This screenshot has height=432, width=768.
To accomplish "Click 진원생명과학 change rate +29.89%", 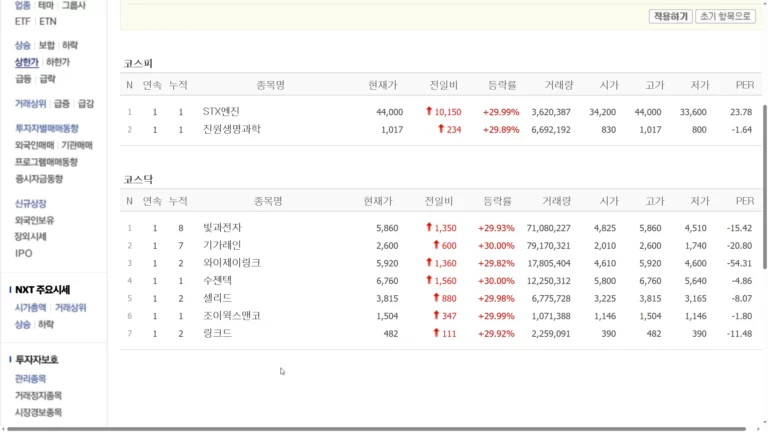I will [x=501, y=130].
